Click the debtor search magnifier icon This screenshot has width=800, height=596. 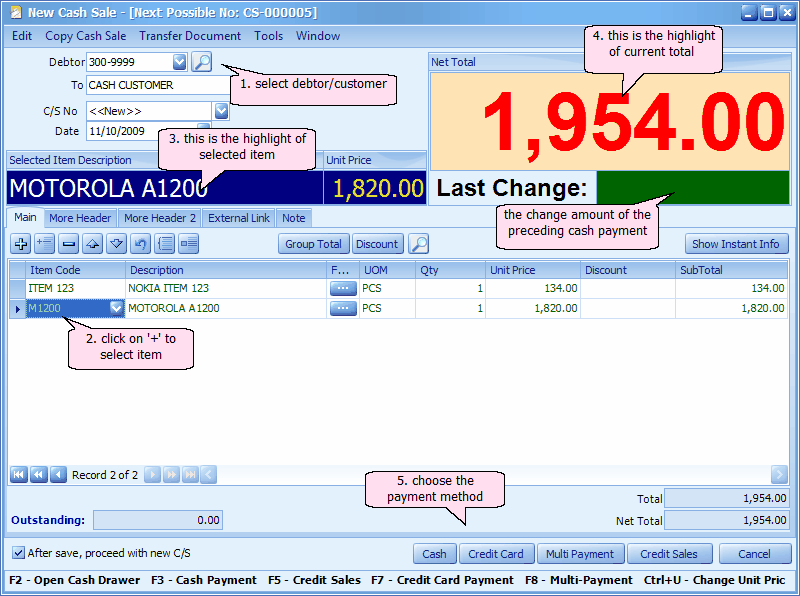(202, 62)
